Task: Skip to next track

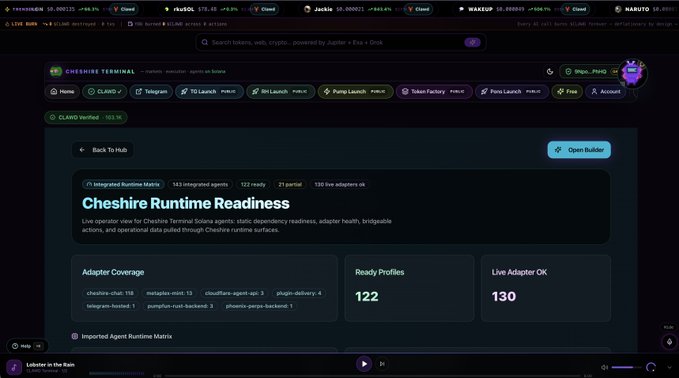Action: tap(382, 364)
